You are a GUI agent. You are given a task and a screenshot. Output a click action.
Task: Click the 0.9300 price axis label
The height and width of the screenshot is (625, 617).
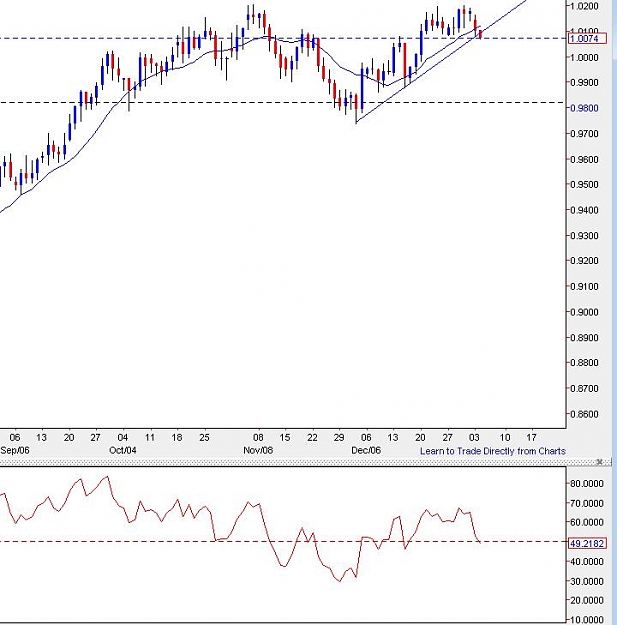pyautogui.click(x=584, y=236)
